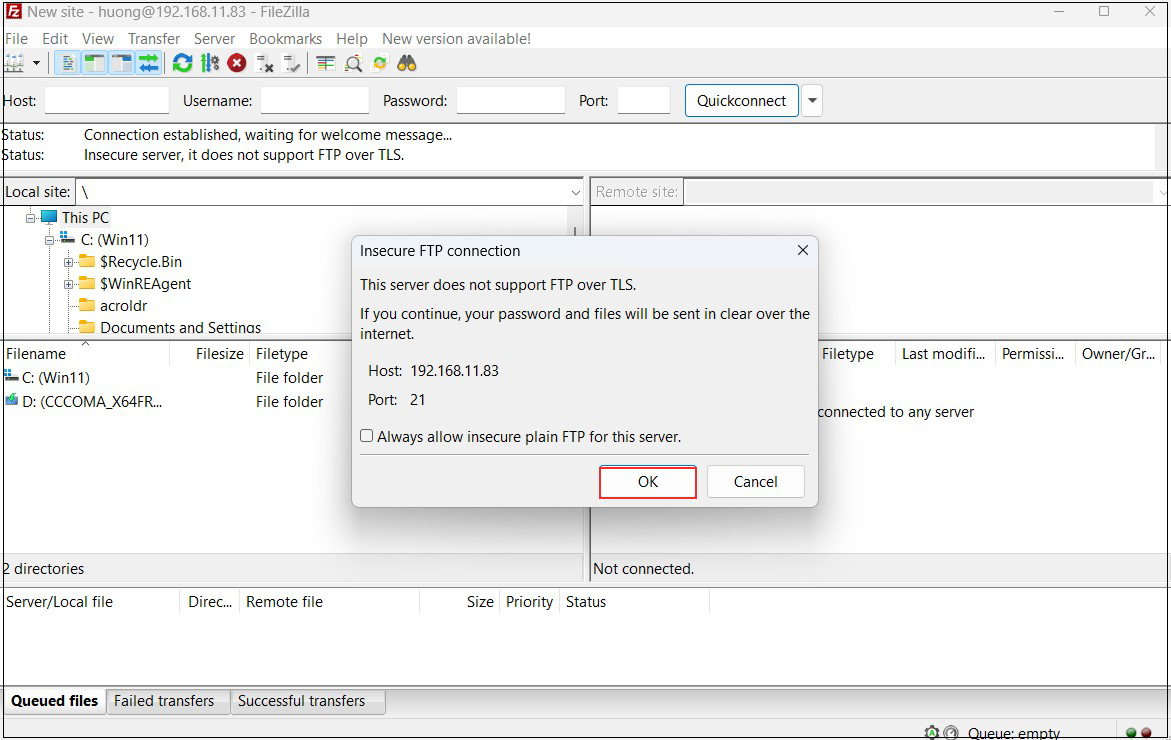Switch to Queued files tab

(x=55, y=701)
